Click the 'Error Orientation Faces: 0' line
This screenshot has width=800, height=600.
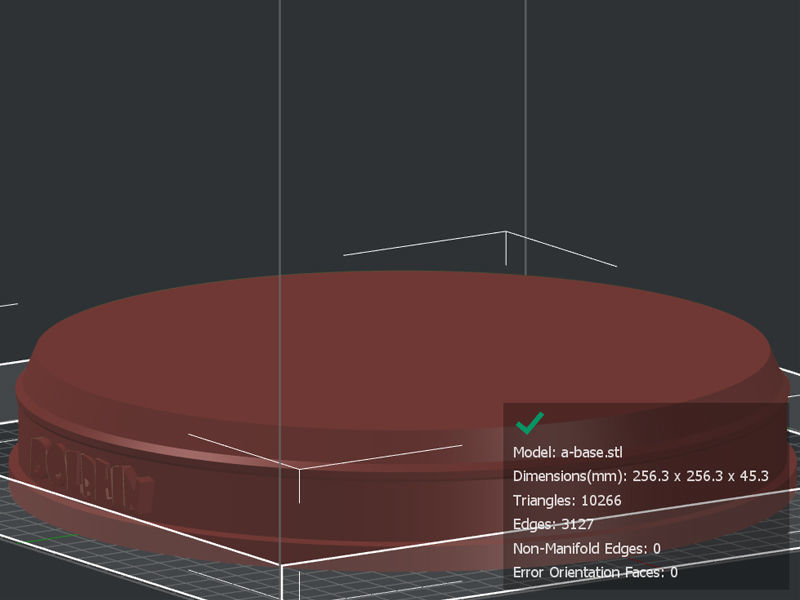(x=595, y=572)
